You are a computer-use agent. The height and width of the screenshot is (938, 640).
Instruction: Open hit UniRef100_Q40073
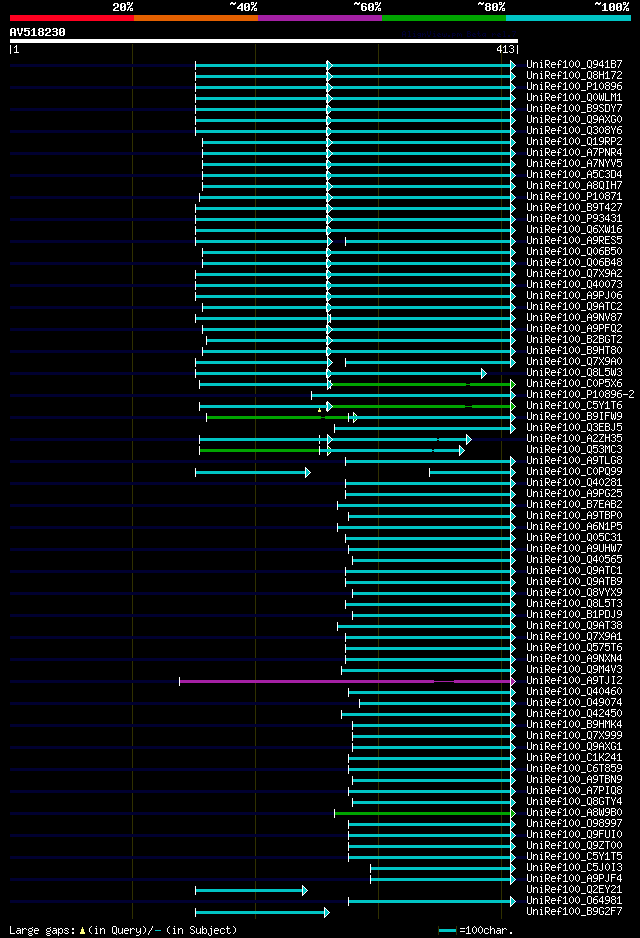point(574,284)
